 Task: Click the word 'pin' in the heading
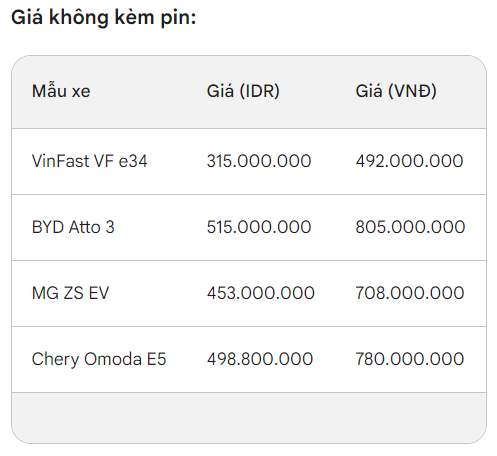[176, 18]
